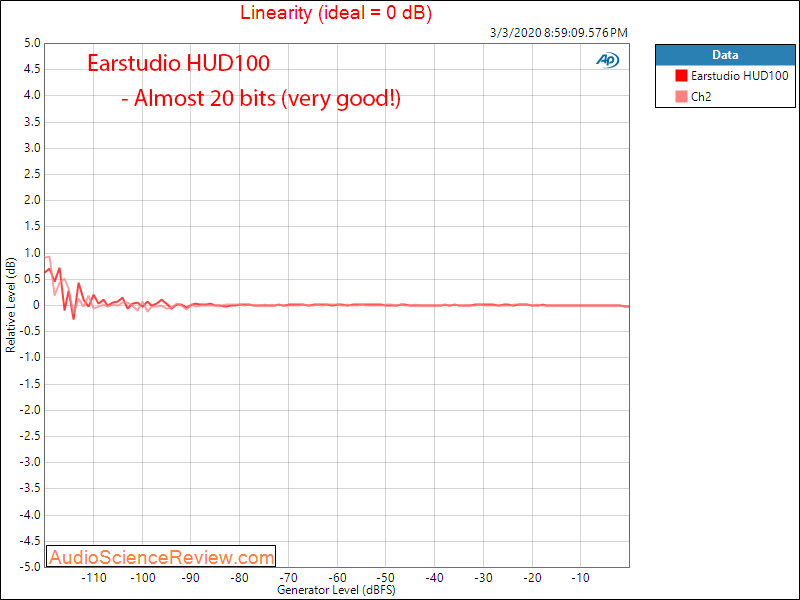Image resolution: width=800 pixels, height=600 pixels.
Task: Select the Ch2 pink legend swatch
Action: click(x=681, y=96)
